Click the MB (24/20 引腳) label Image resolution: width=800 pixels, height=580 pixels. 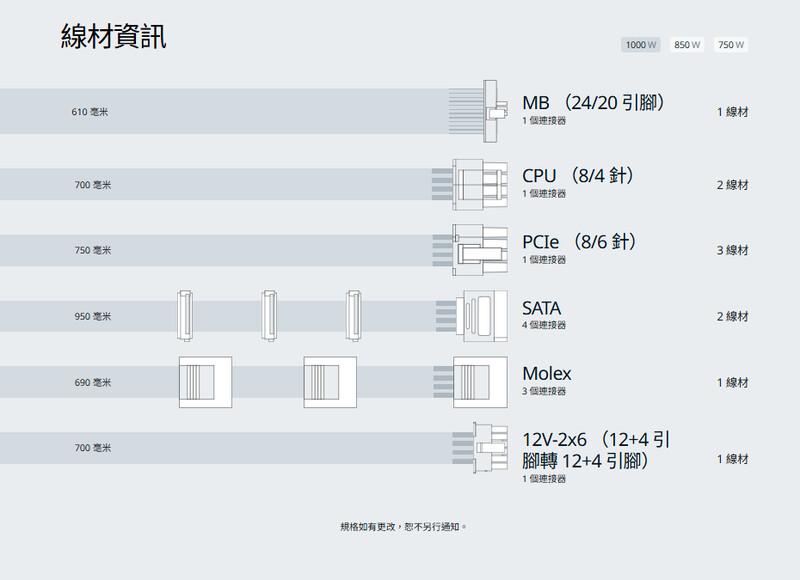(x=595, y=103)
